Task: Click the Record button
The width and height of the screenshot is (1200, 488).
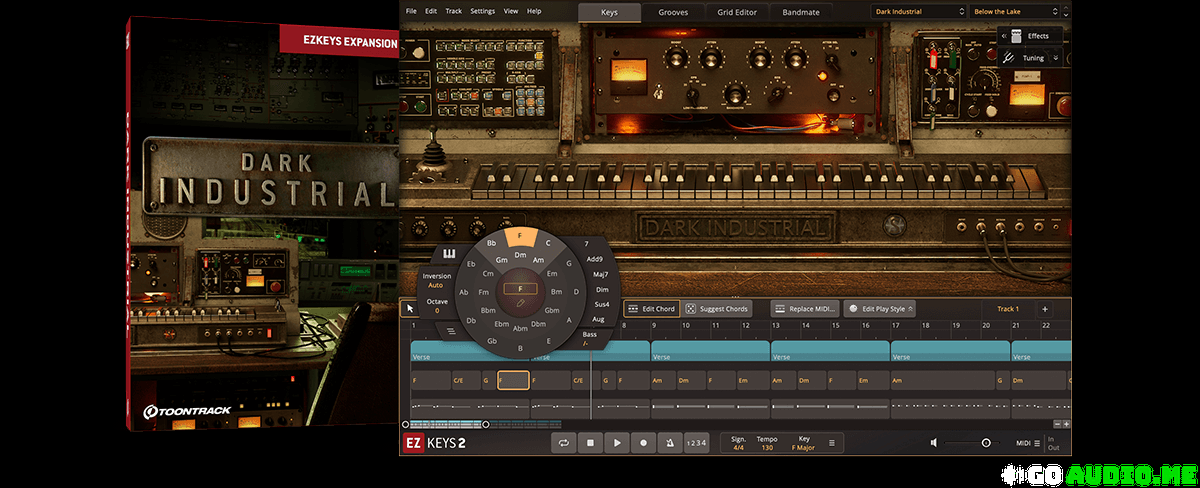Action: click(x=643, y=443)
